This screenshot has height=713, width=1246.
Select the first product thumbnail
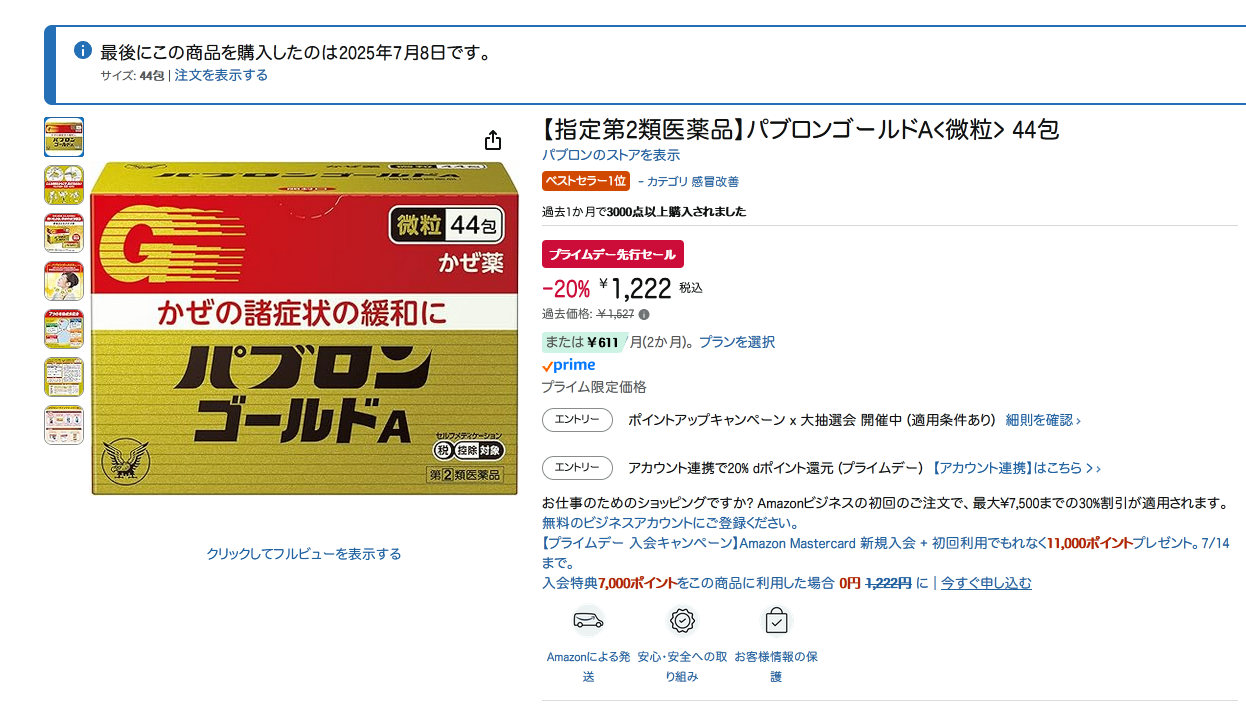tap(64, 137)
